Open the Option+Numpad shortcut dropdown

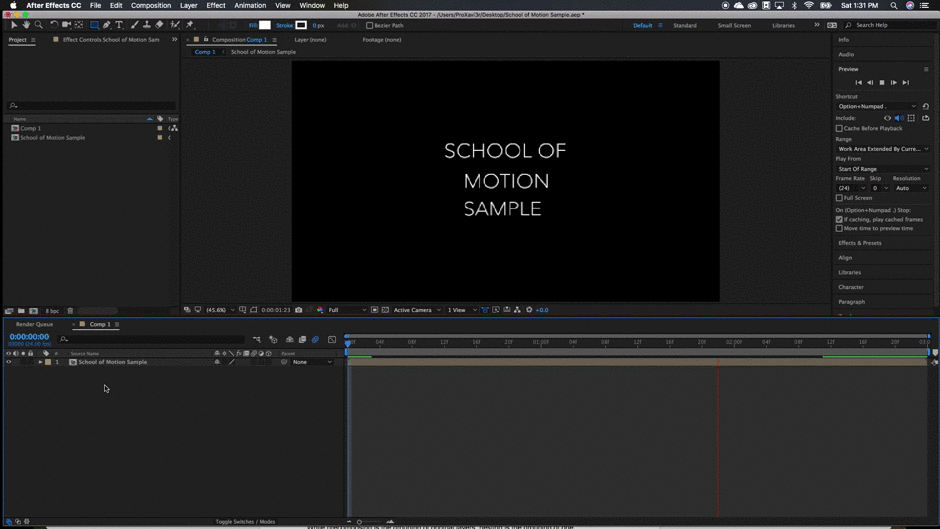876,106
